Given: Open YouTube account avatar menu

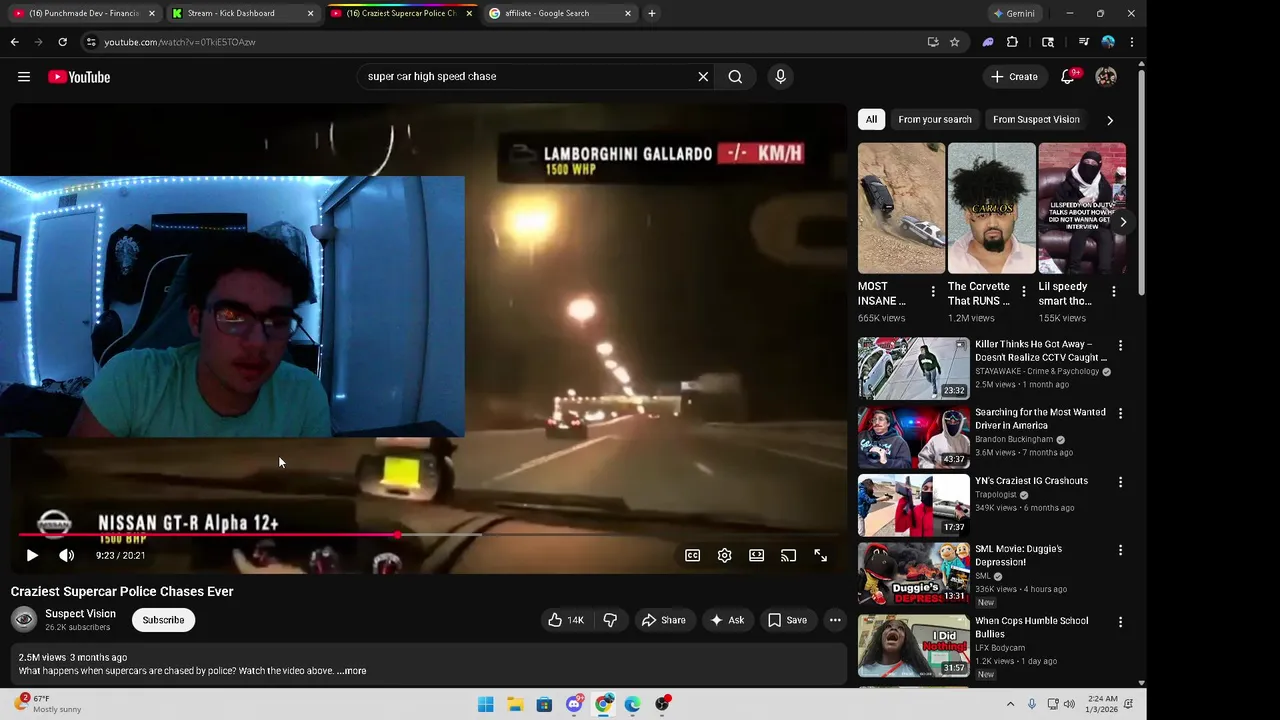Looking at the screenshot, I should [x=1106, y=76].
